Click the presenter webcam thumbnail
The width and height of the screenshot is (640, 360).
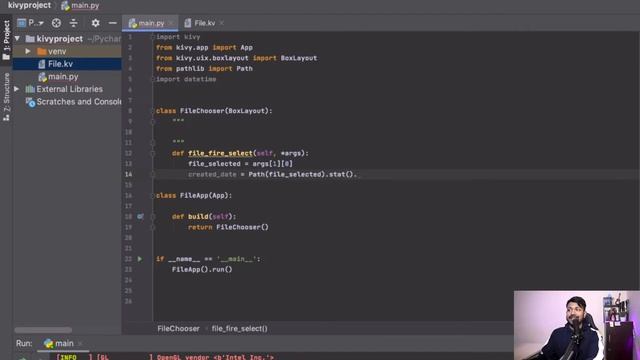click(x=577, y=325)
